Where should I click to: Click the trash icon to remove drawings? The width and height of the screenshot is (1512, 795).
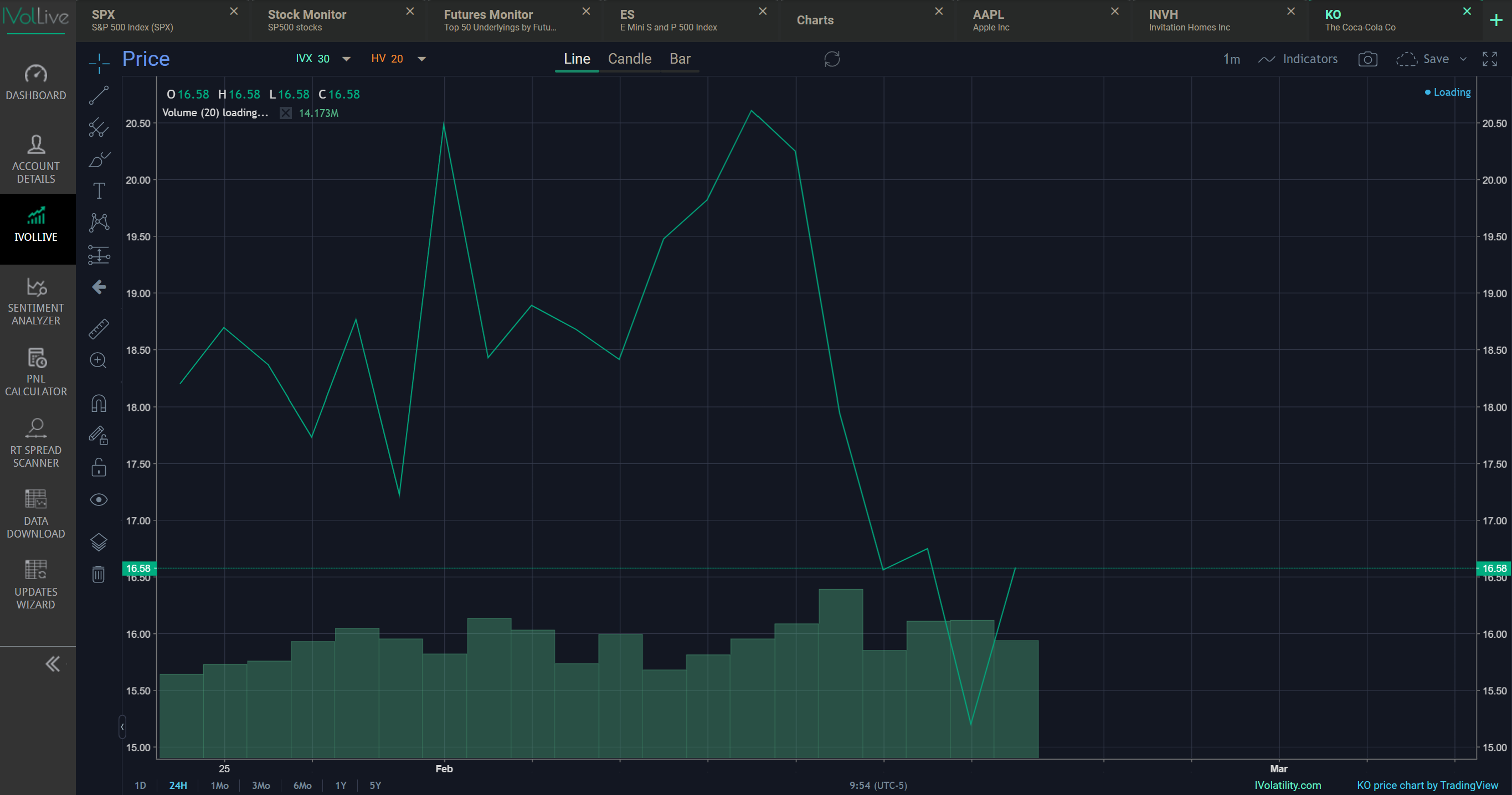[x=99, y=574]
